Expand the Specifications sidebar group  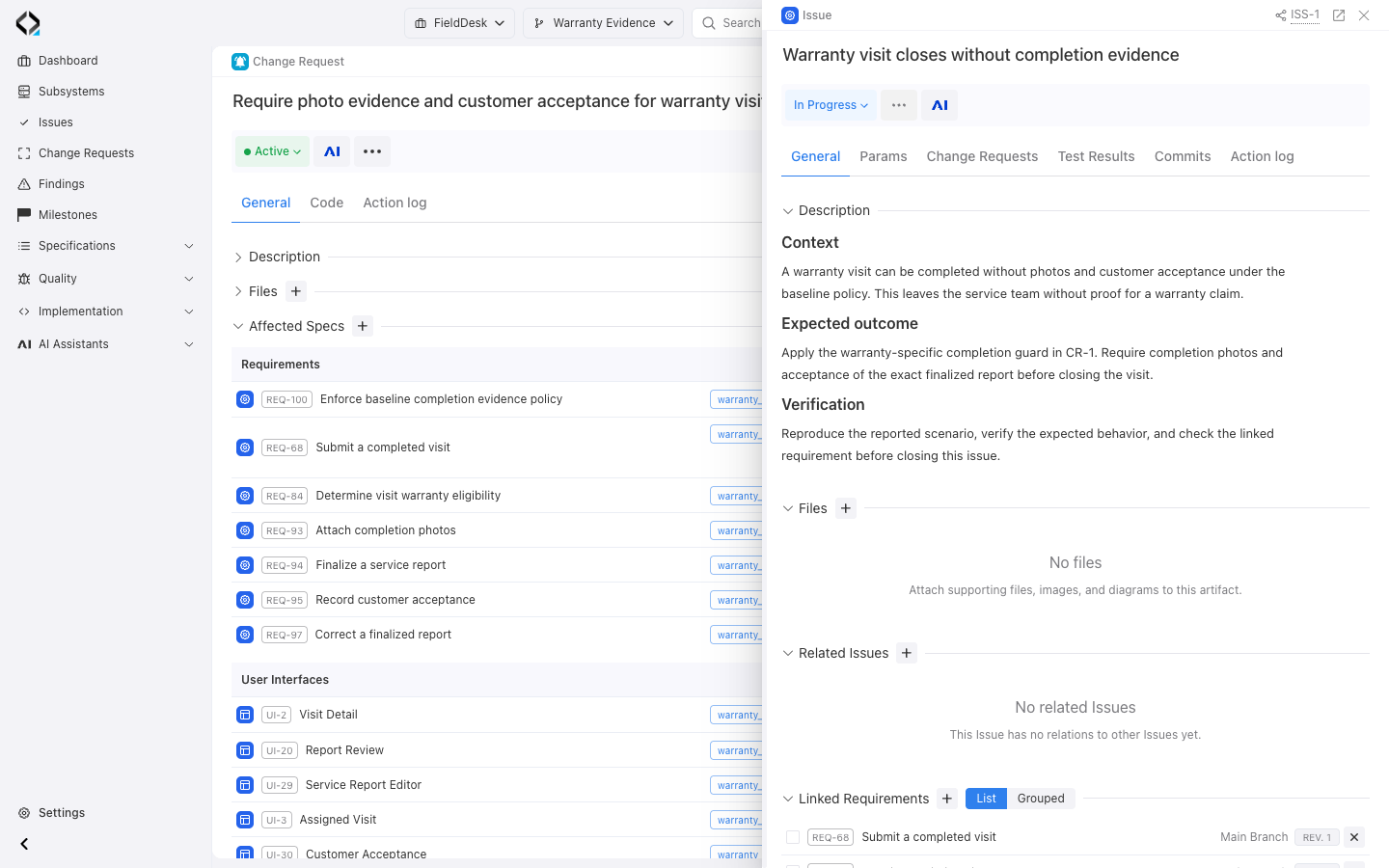coord(106,246)
